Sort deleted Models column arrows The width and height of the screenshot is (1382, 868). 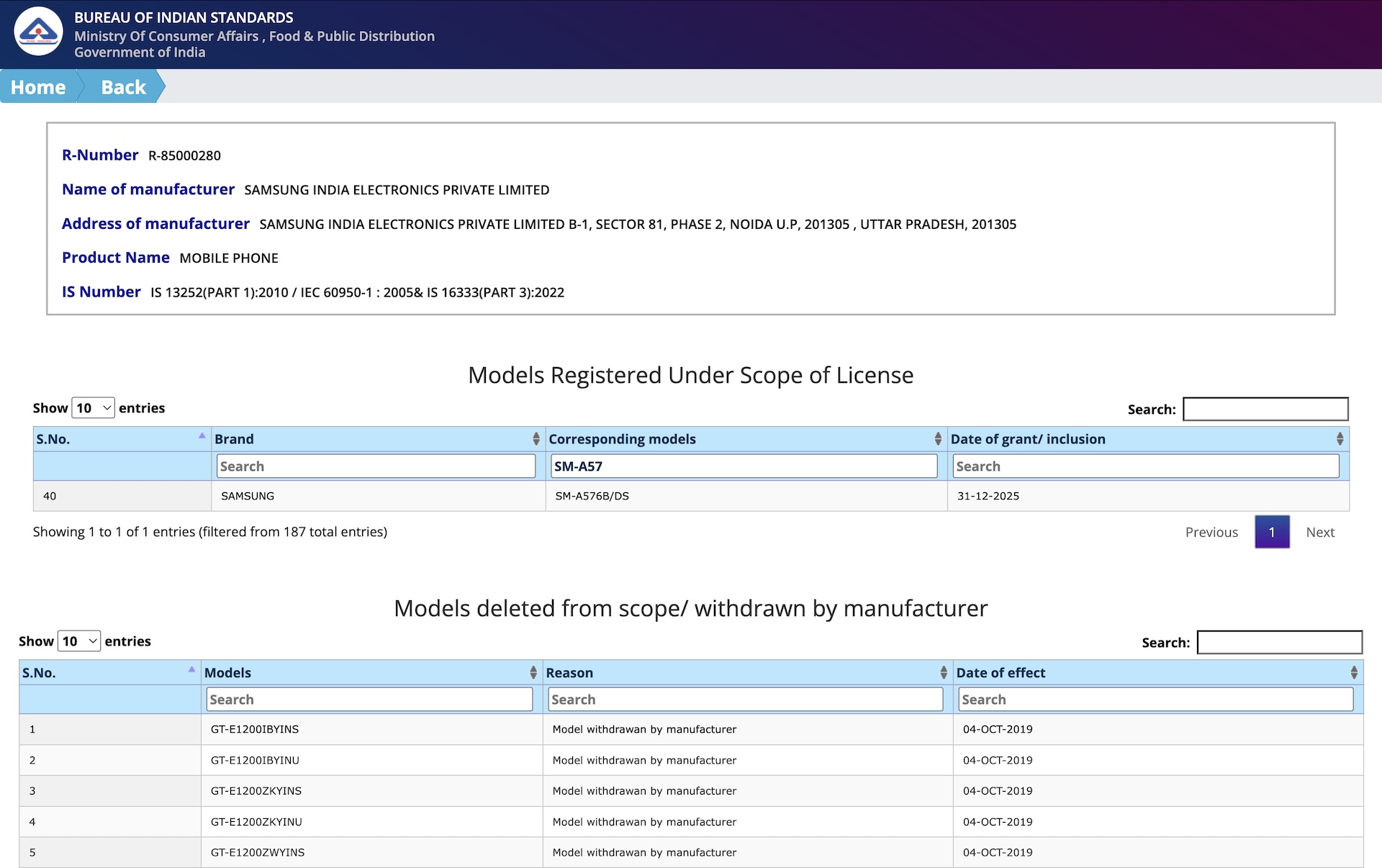click(533, 672)
